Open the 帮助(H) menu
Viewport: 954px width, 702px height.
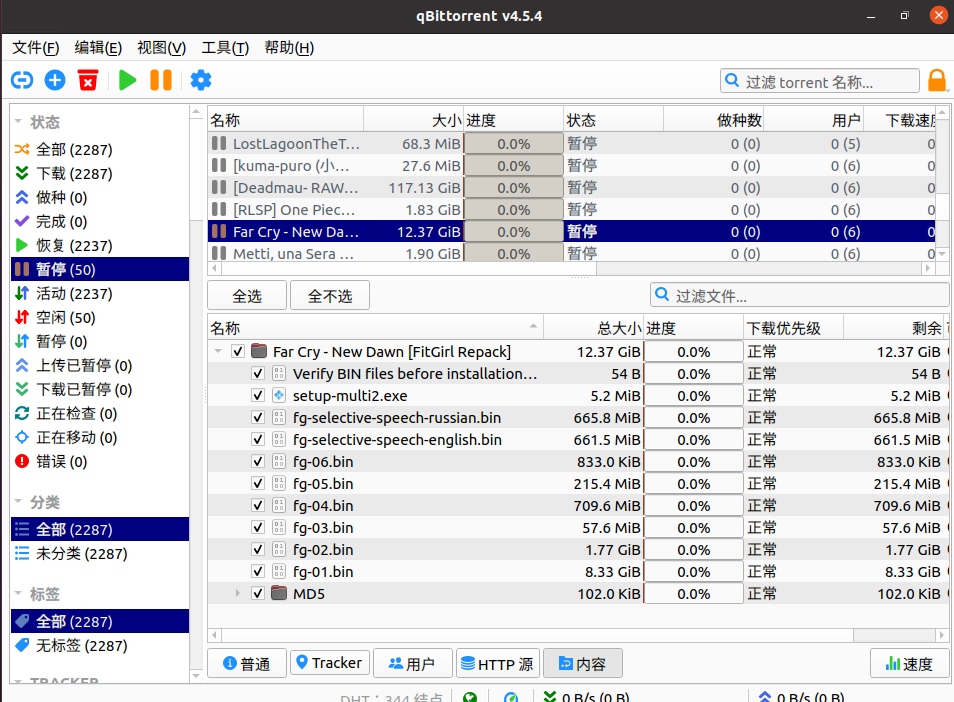(x=289, y=47)
